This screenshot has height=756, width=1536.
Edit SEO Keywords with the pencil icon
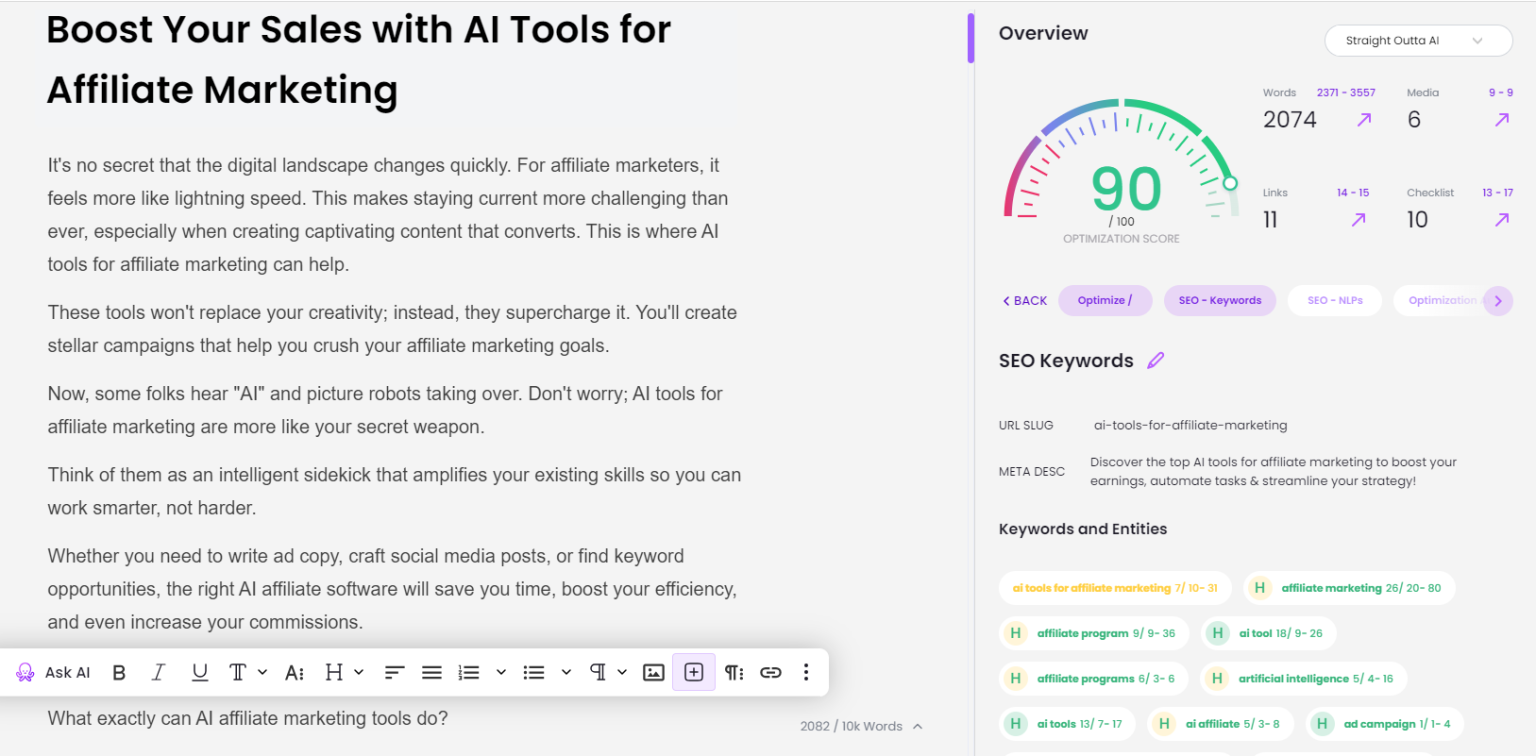(x=1156, y=361)
